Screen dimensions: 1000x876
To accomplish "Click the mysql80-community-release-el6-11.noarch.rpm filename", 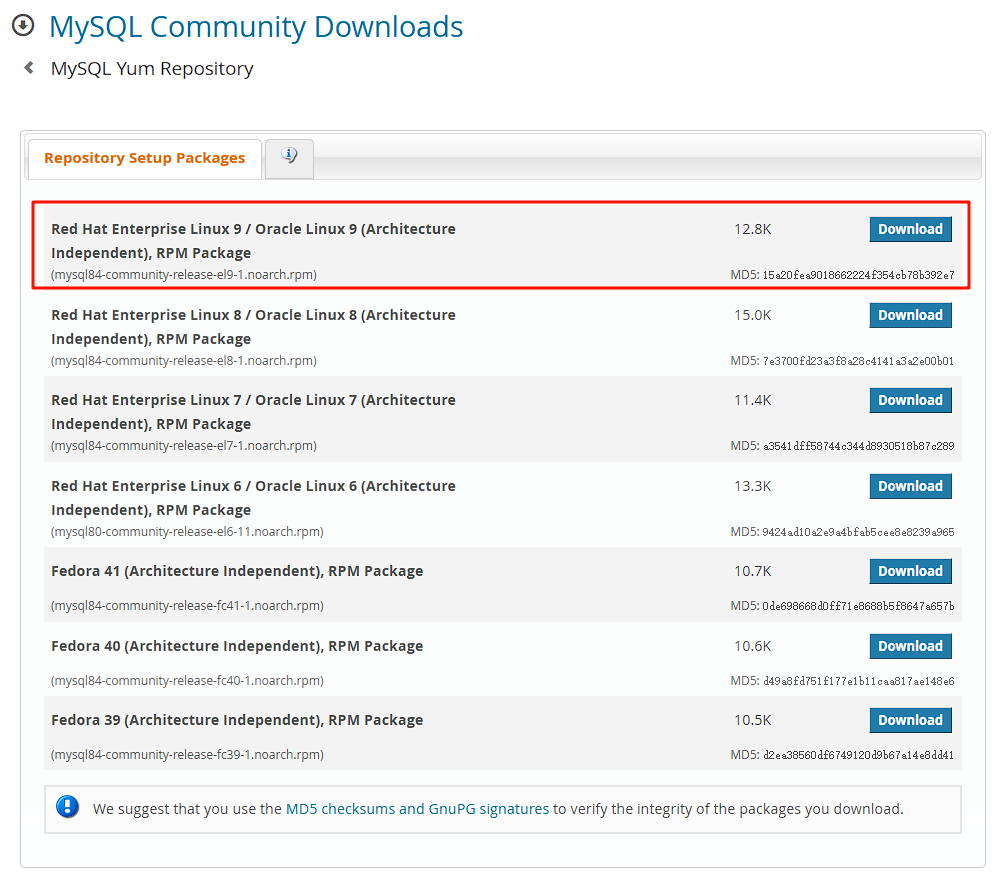I will point(186,531).
